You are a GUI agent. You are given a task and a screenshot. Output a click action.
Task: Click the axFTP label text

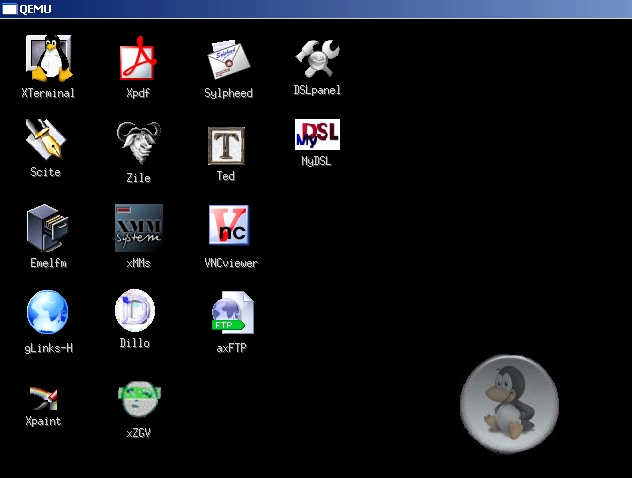click(232, 348)
